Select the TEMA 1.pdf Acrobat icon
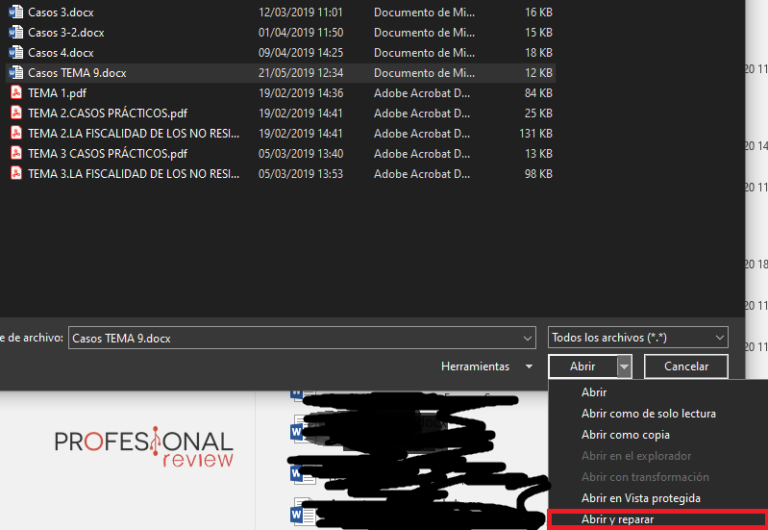768x530 pixels. pos(16,93)
